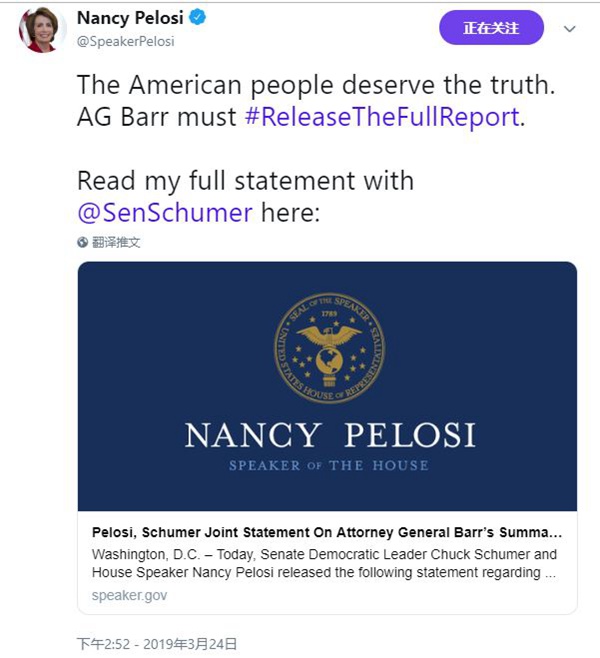Click the NANCY PELOSI banner title in card
Viewport: 600px width, 658px height.
click(329, 435)
